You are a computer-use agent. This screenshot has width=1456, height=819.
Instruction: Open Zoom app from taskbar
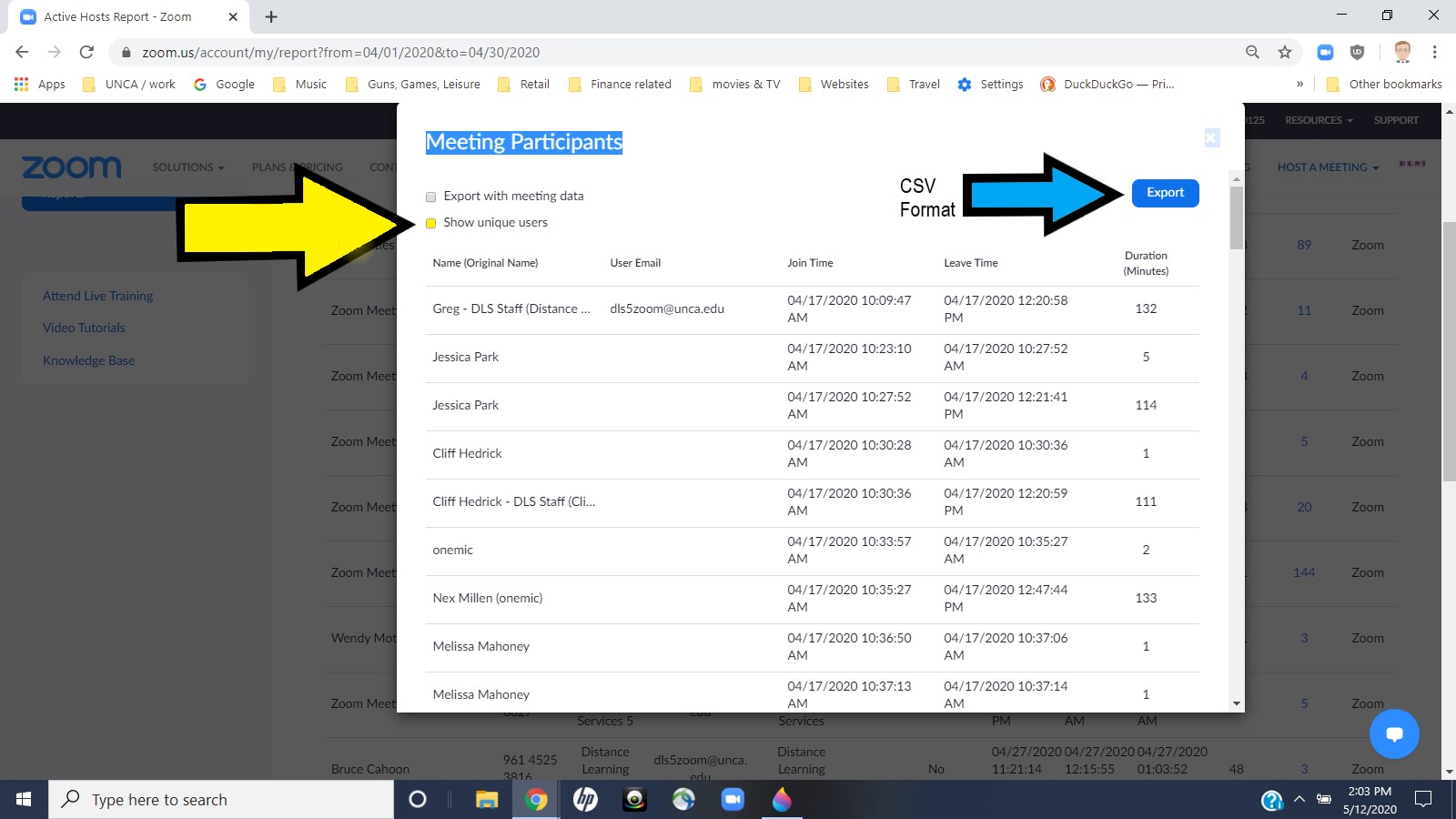click(x=732, y=800)
